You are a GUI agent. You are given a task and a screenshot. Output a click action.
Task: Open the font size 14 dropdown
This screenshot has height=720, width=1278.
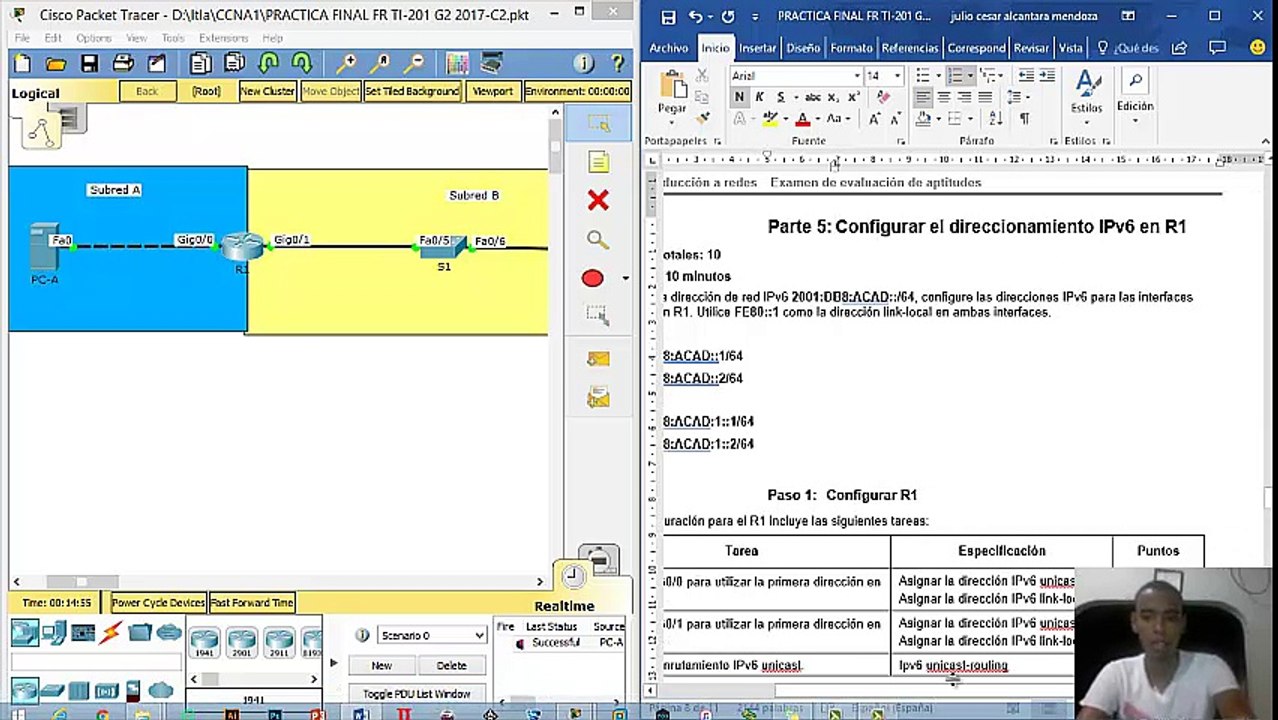pyautogui.click(x=897, y=76)
